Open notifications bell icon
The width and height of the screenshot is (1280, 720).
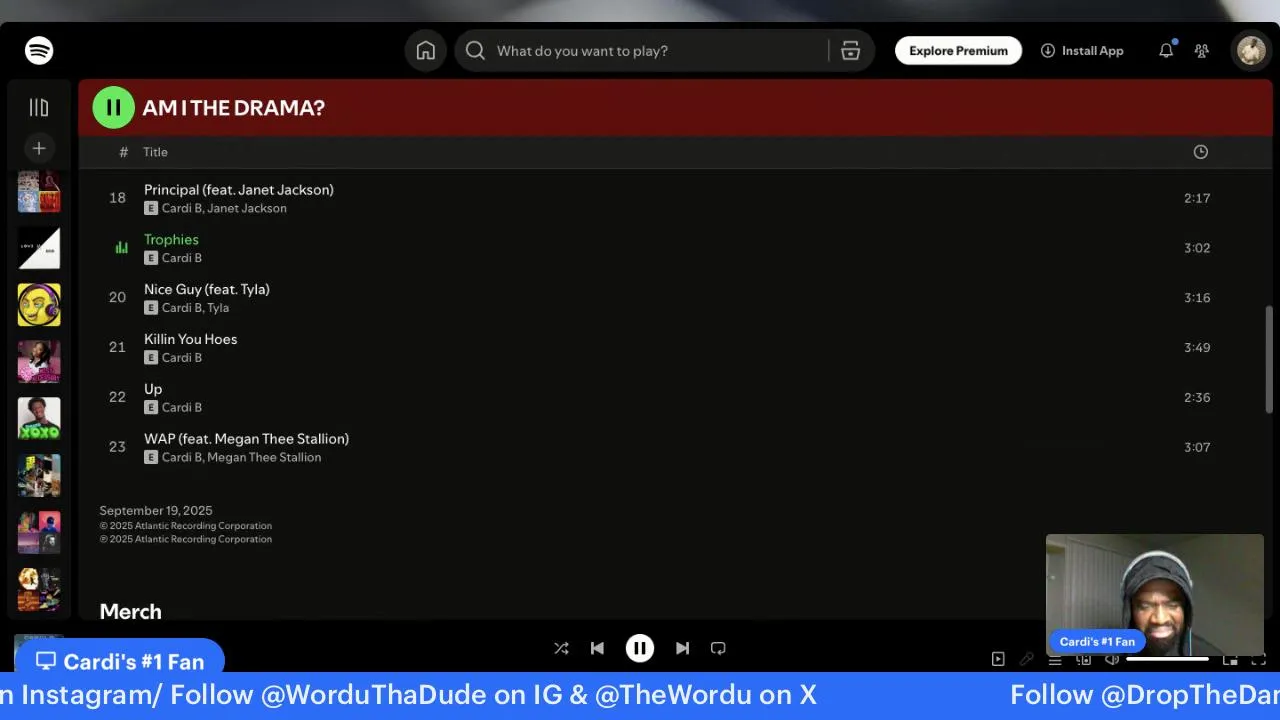1166,51
